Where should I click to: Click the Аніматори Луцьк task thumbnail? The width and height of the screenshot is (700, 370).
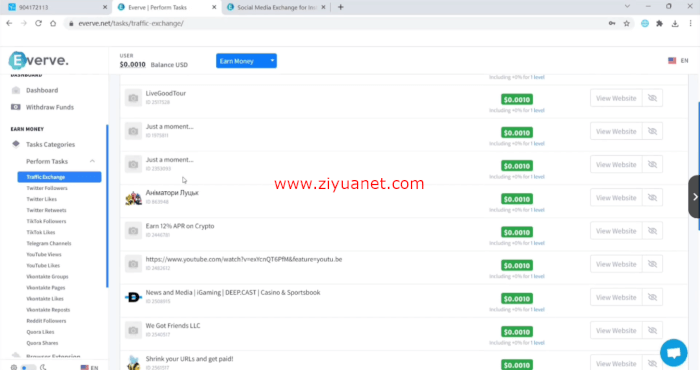click(x=133, y=198)
